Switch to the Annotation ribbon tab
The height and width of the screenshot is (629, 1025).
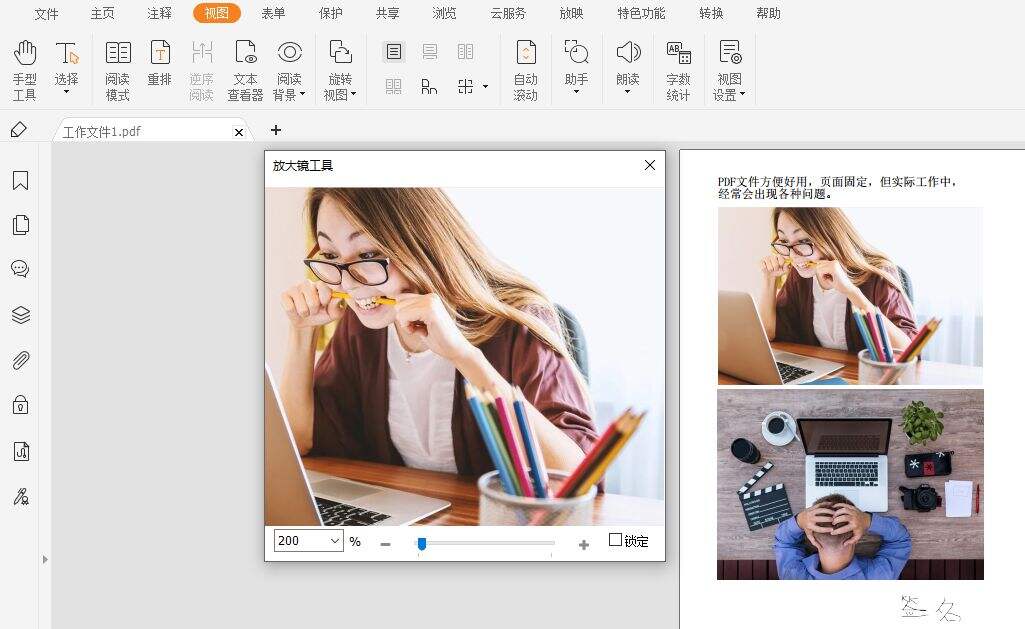(158, 13)
